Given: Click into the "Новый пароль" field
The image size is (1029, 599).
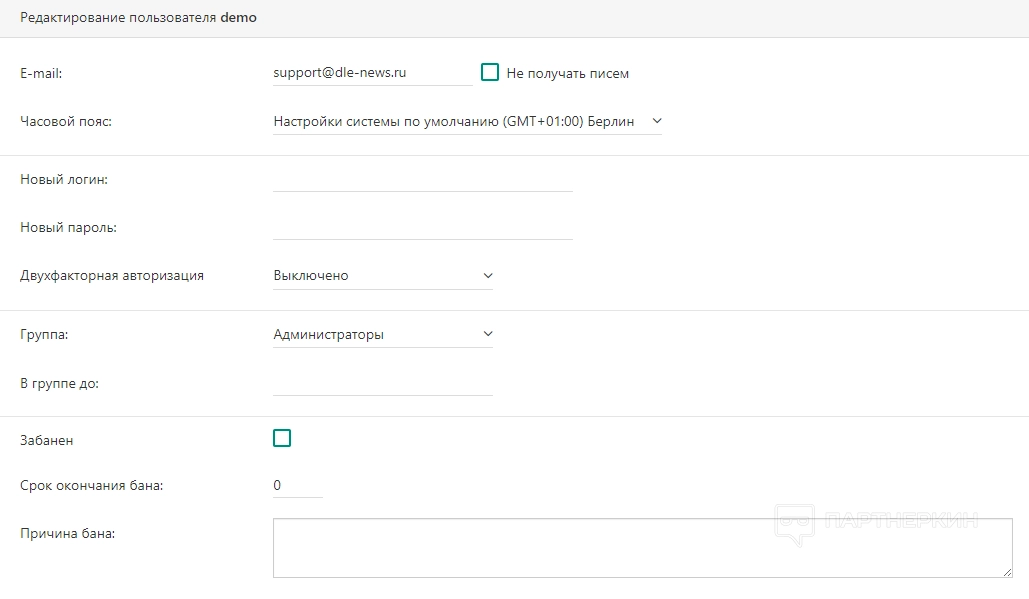Looking at the screenshot, I should (422, 227).
